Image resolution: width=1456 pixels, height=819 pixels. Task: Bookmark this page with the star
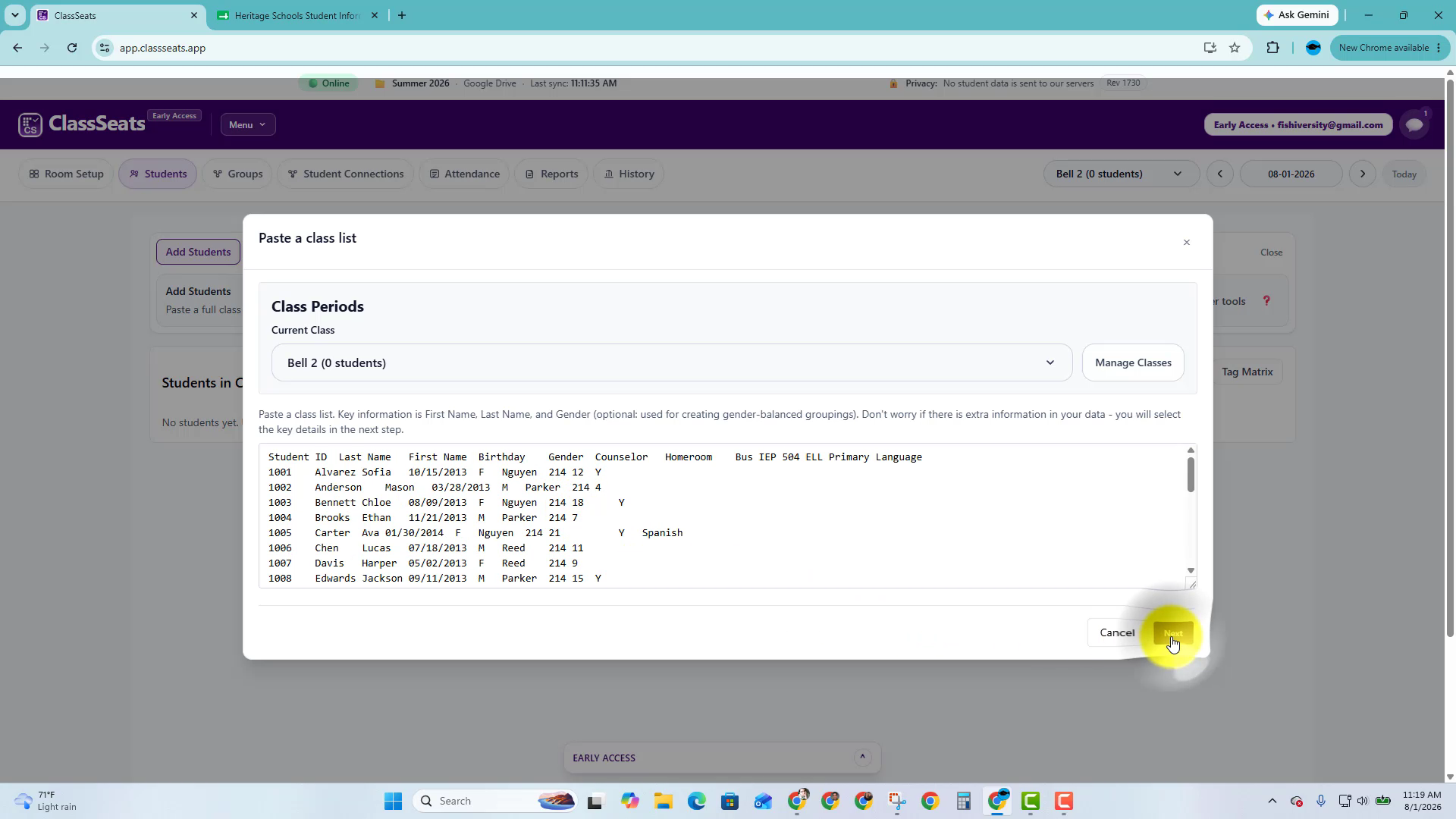pos(1235,48)
